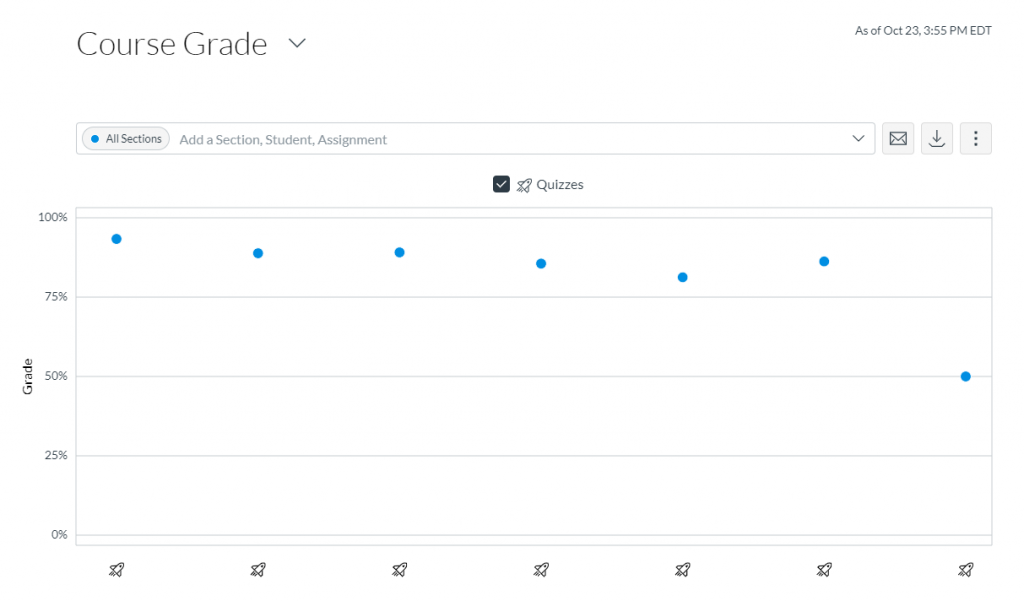Select the second quiz rocket icon on the x-axis
Viewport: 1024px width, 601px height.
(258, 569)
